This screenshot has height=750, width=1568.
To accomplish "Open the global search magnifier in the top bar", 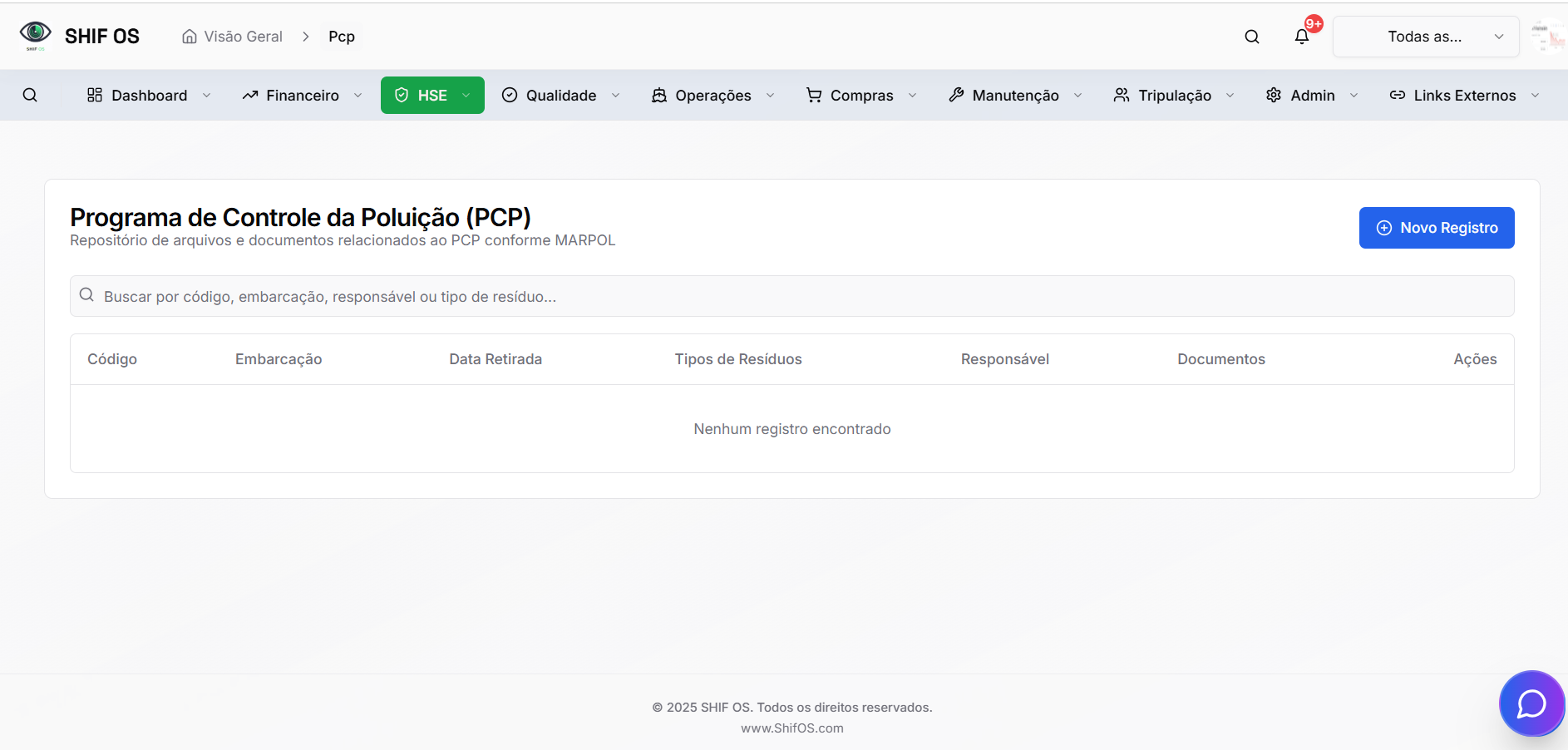I will [x=1251, y=37].
